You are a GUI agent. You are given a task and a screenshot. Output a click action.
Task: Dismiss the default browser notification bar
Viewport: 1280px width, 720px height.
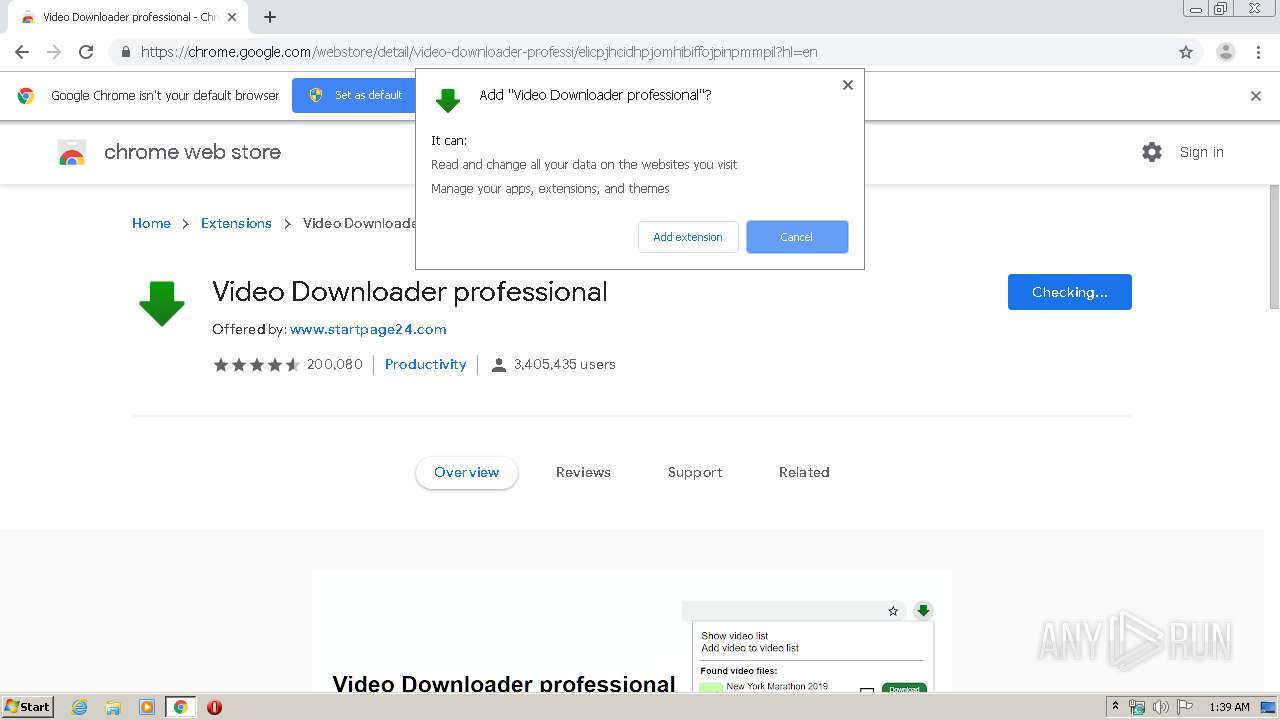tap(1256, 96)
